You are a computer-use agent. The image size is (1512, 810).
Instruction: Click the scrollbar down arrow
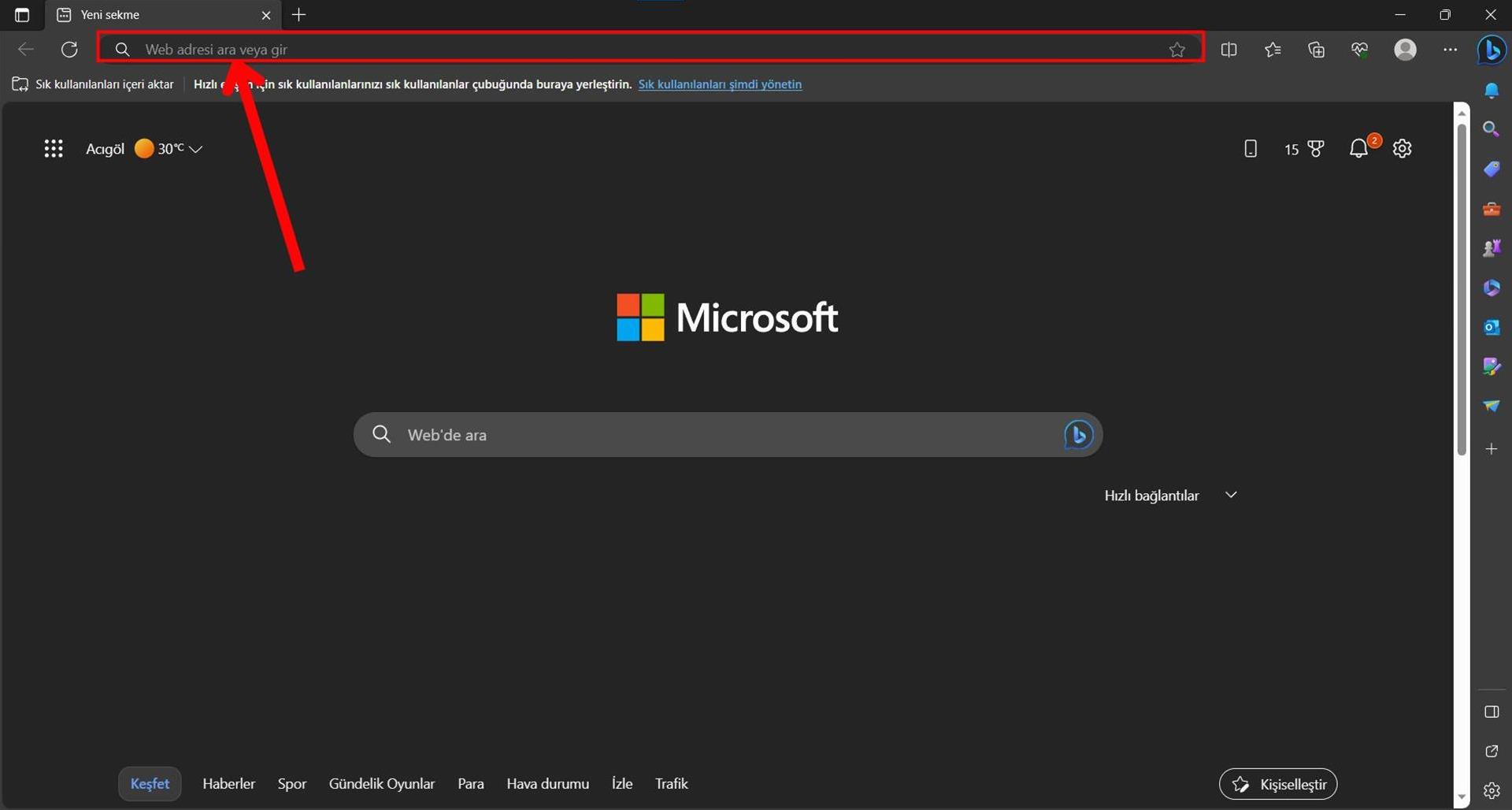coord(1462,798)
